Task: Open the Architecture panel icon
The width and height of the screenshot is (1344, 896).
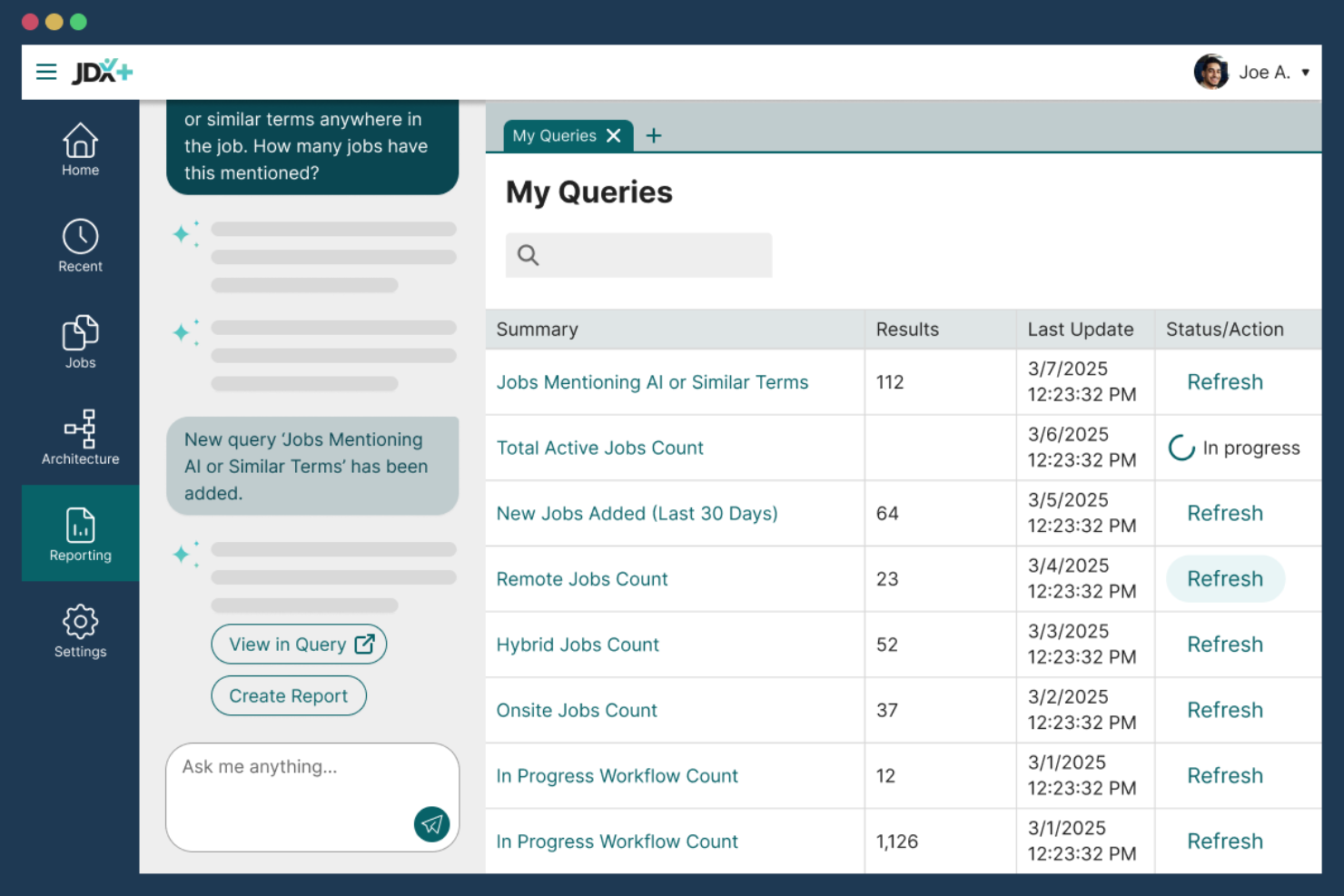Action: pos(80,437)
